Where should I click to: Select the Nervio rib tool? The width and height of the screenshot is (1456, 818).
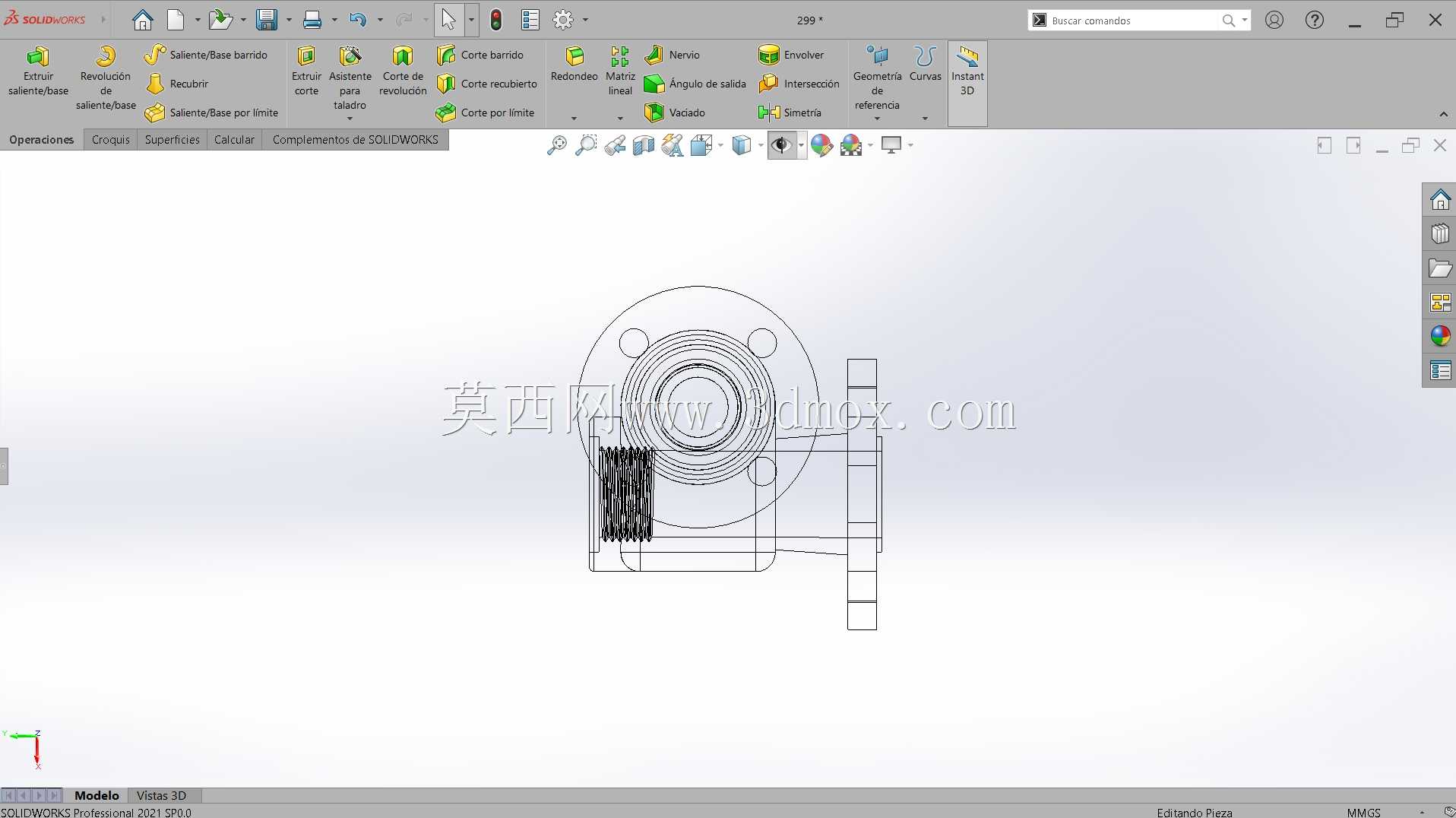(673, 55)
